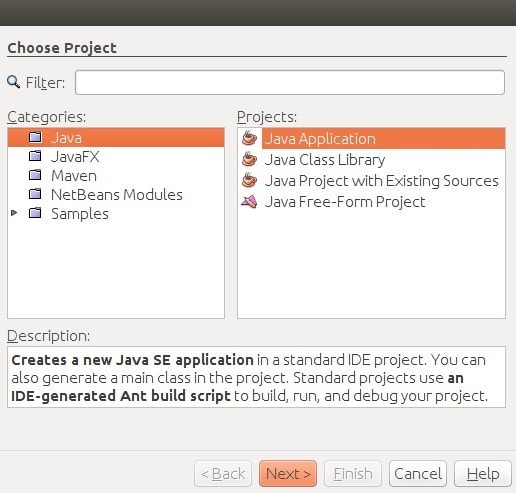Click the Samples folder icon
This screenshot has width=516, height=493.
(x=35, y=213)
